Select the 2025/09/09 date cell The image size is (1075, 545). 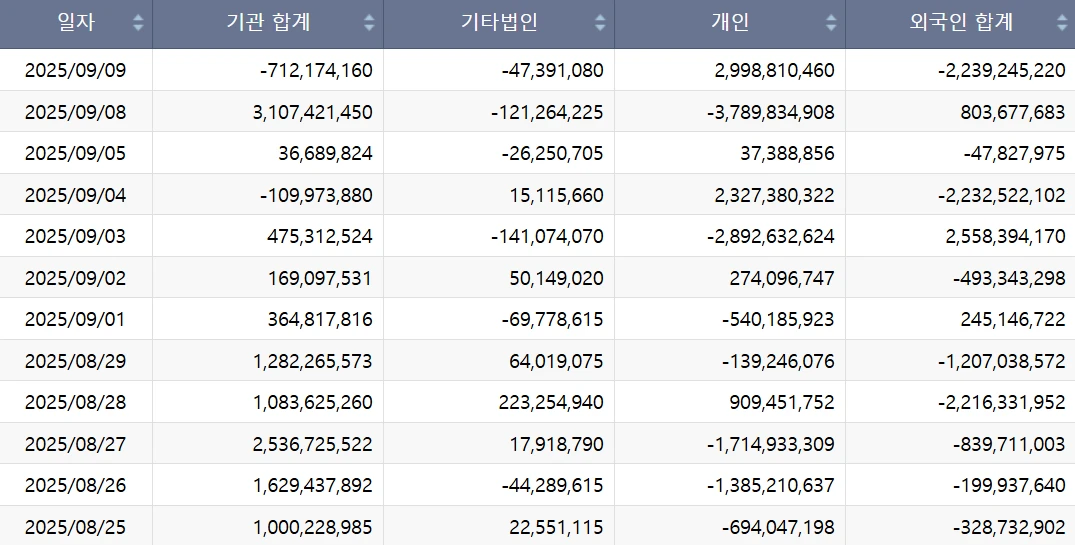click(x=76, y=71)
